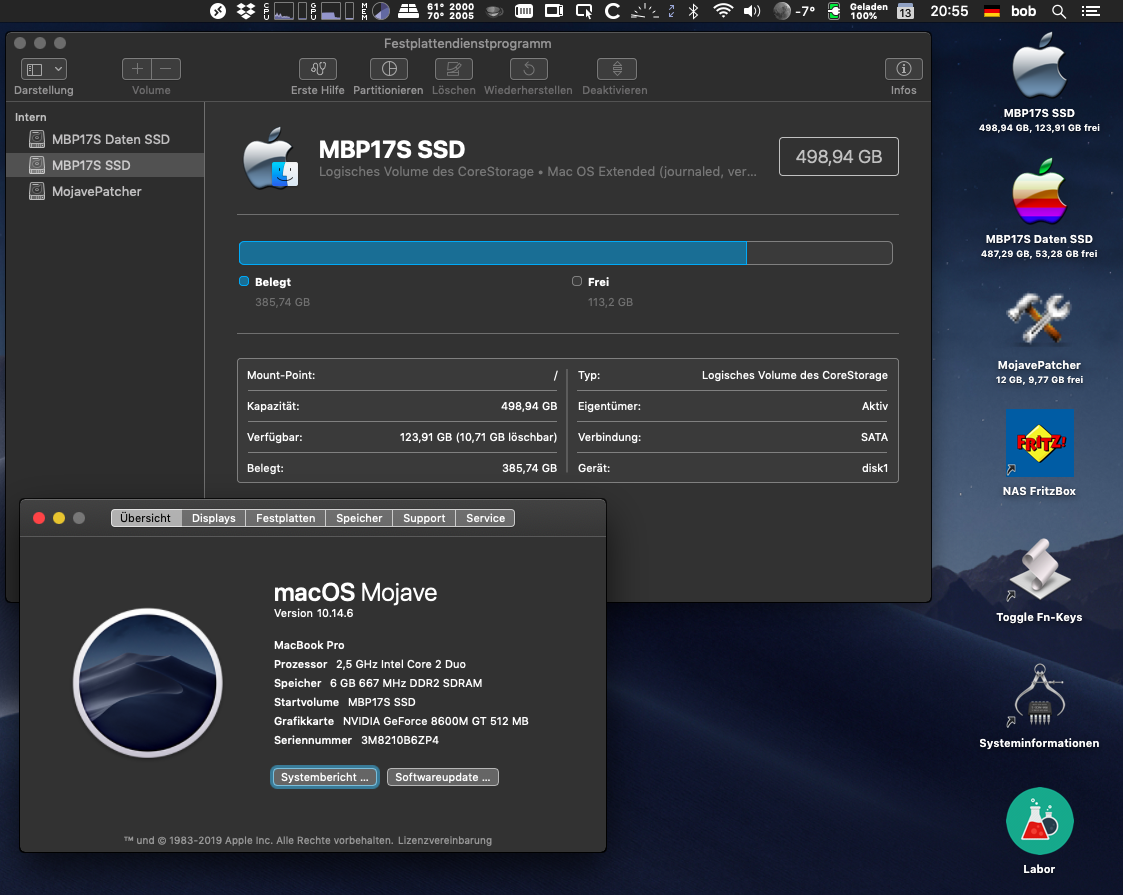Run Erste Hilfe on the selected volume
This screenshot has width=1123, height=895.
point(317,69)
